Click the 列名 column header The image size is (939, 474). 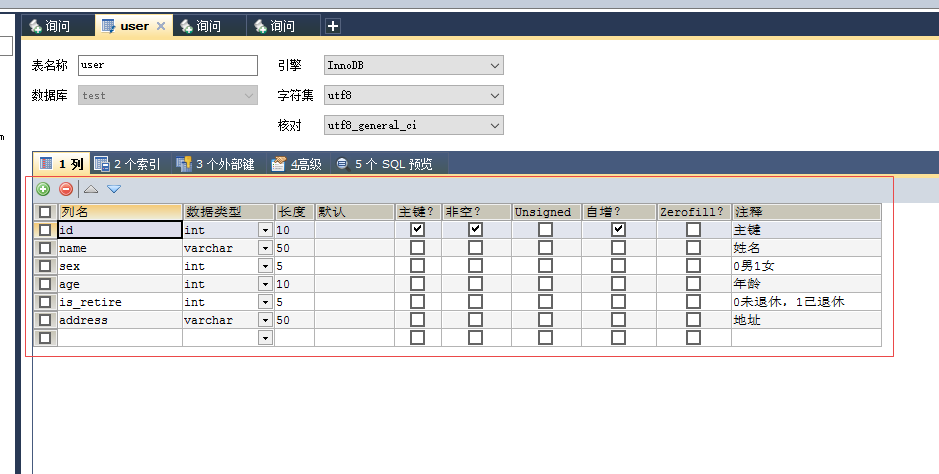(120, 212)
